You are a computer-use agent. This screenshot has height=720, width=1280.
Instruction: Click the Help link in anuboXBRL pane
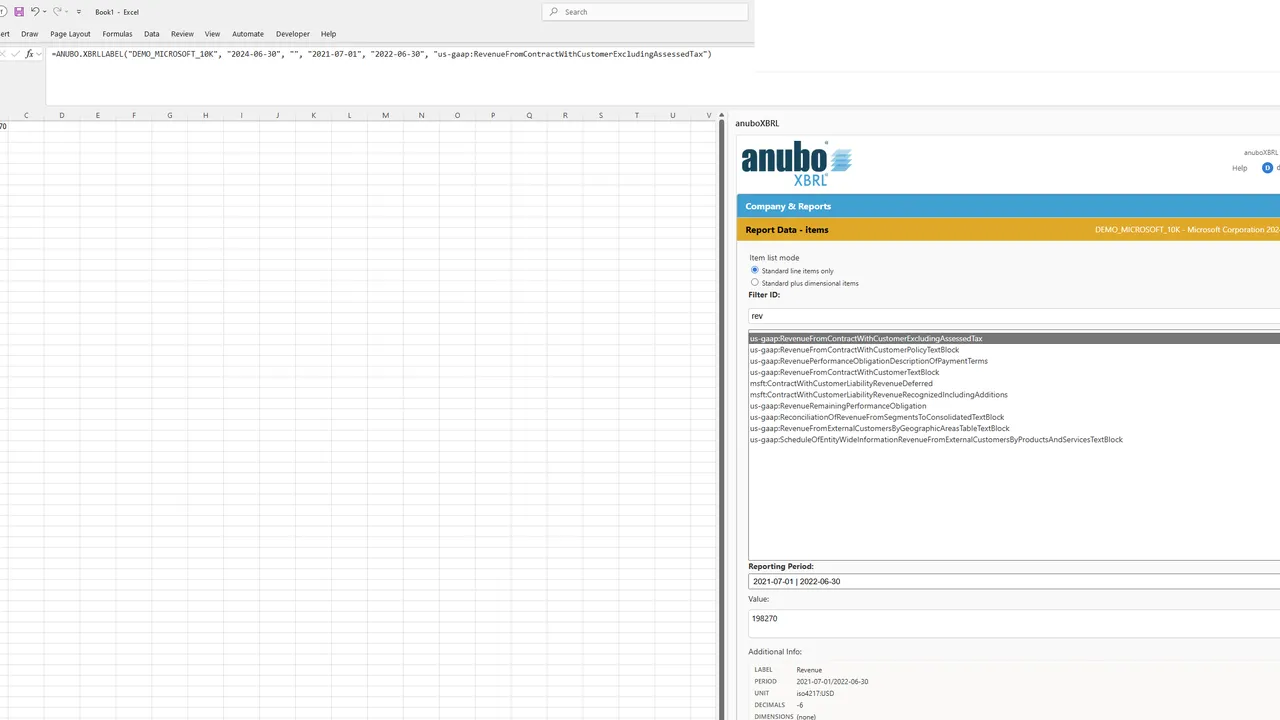point(1239,168)
